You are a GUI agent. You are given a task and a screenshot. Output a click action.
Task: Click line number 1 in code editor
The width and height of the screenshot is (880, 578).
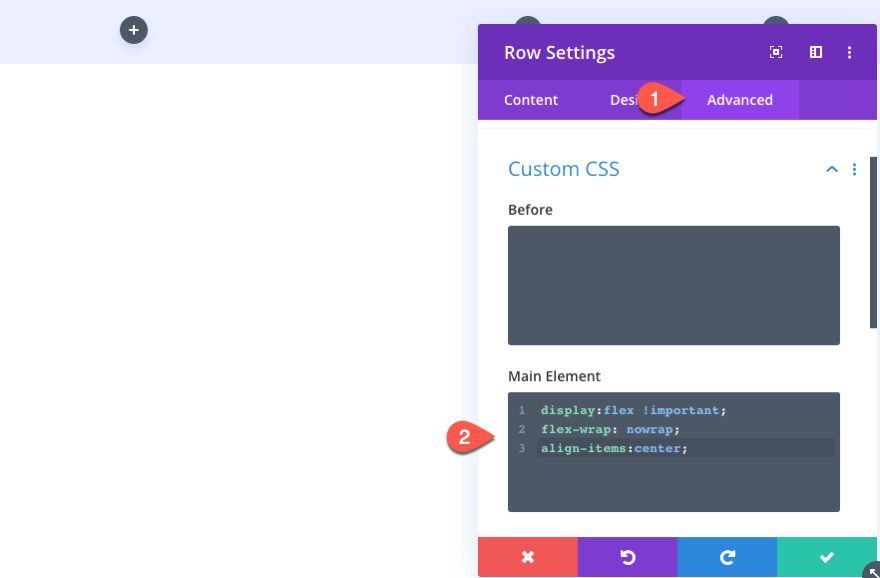tap(521, 410)
